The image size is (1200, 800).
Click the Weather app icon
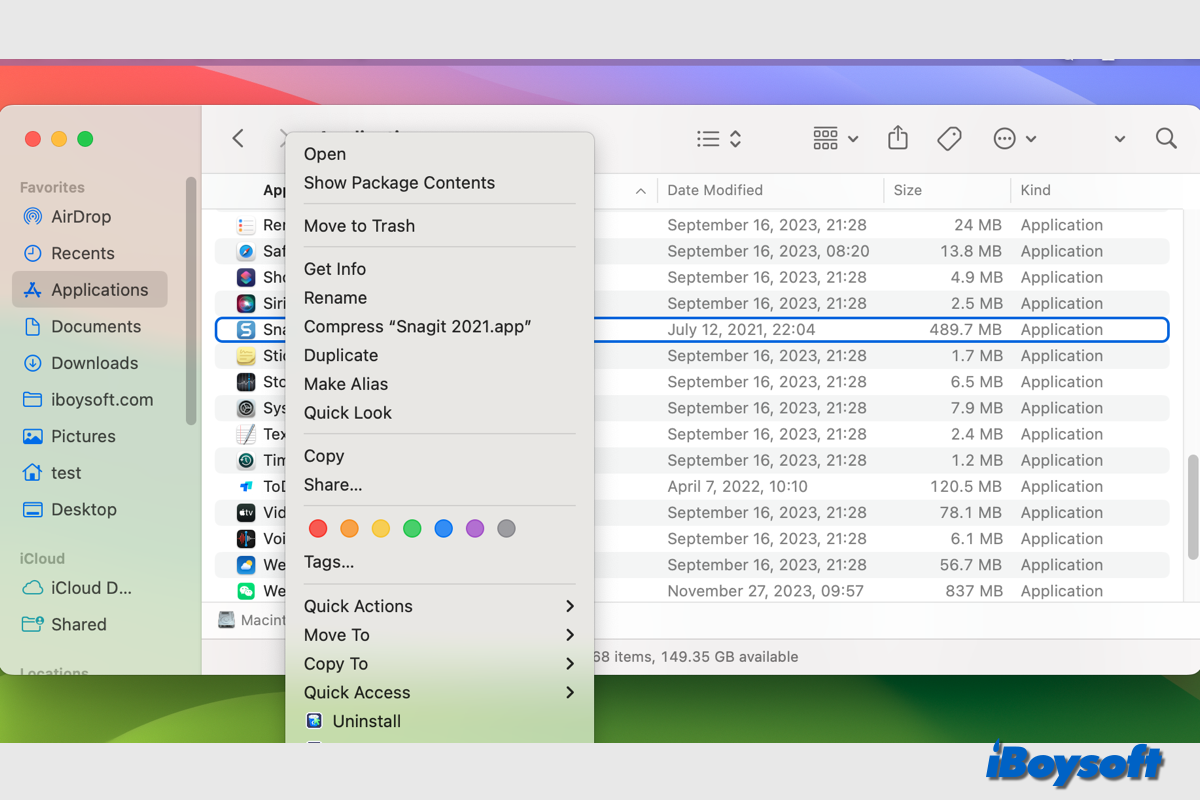coord(246,565)
